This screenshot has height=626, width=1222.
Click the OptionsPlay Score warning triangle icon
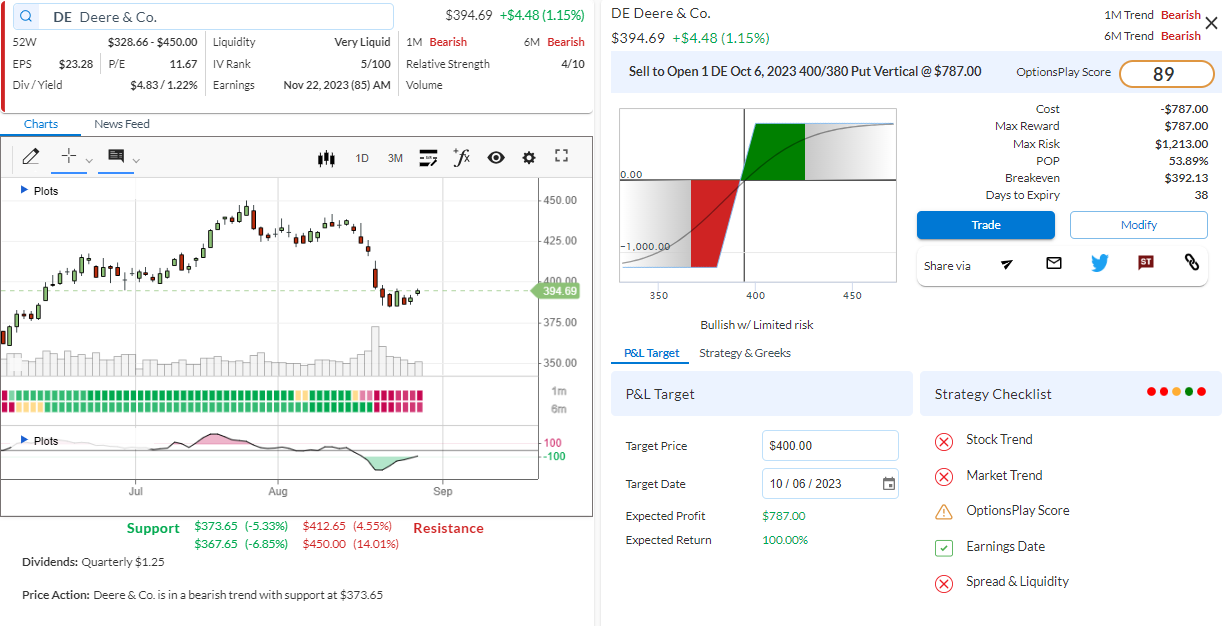(x=943, y=512)
